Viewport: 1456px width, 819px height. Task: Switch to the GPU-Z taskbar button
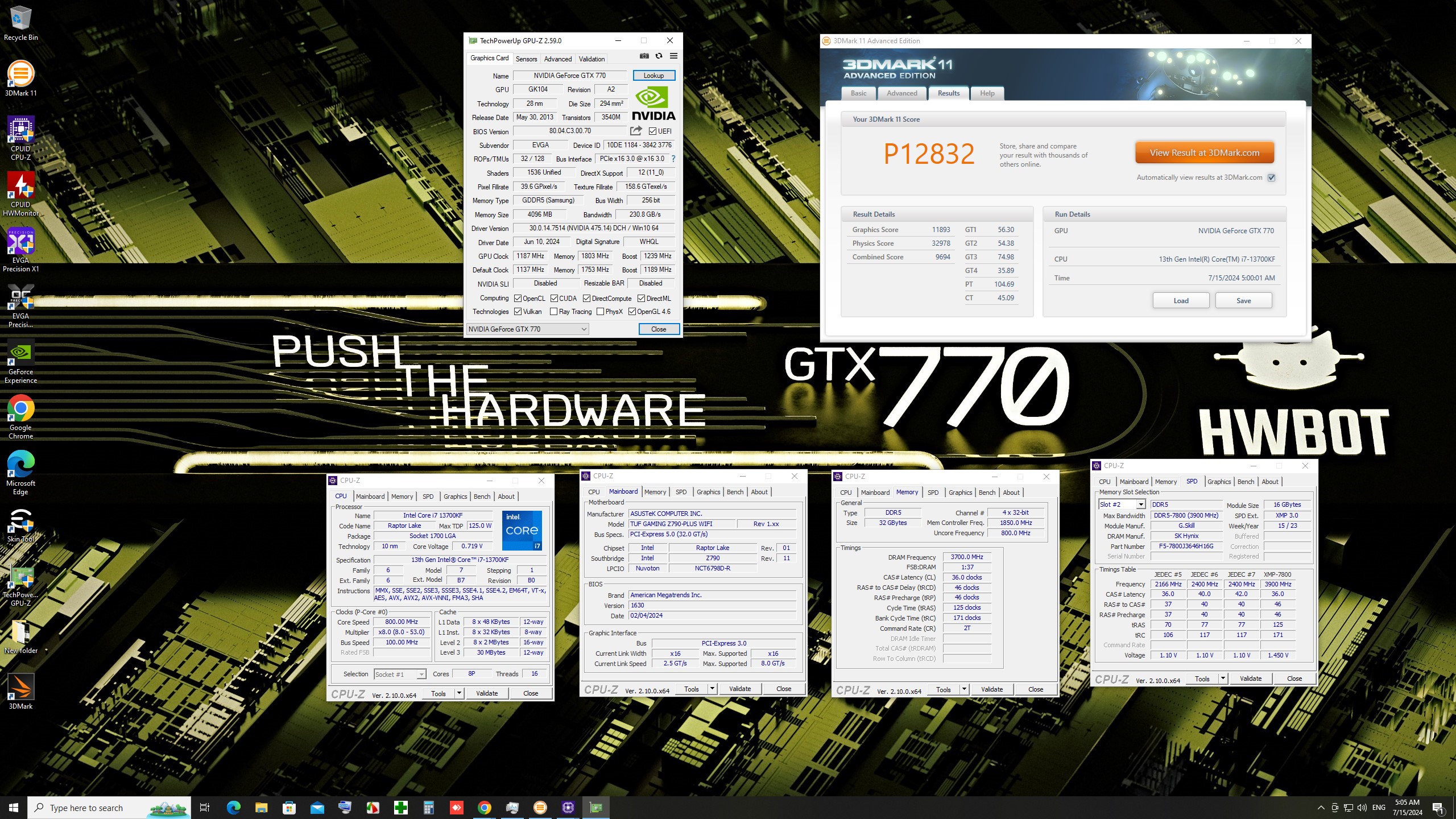(x=595, y=808)
